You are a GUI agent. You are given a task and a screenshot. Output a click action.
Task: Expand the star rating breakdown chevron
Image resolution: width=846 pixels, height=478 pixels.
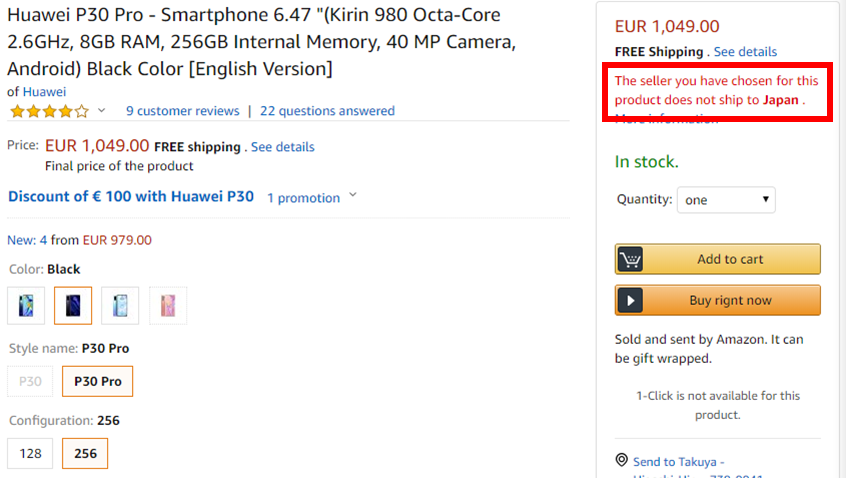pos(101,111)
